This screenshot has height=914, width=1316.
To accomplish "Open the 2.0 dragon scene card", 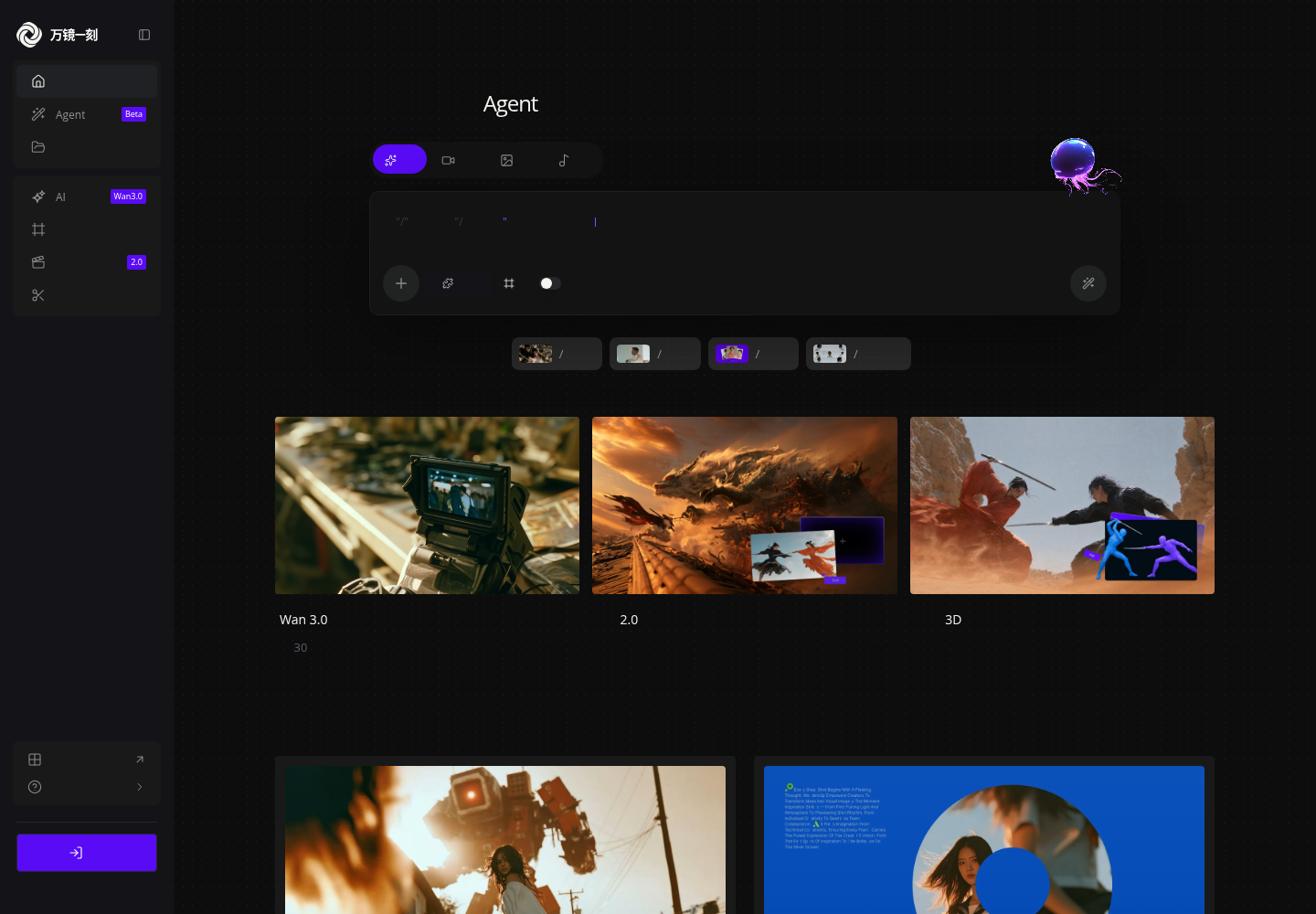I will pyautogui.click(x=745, y=505).
